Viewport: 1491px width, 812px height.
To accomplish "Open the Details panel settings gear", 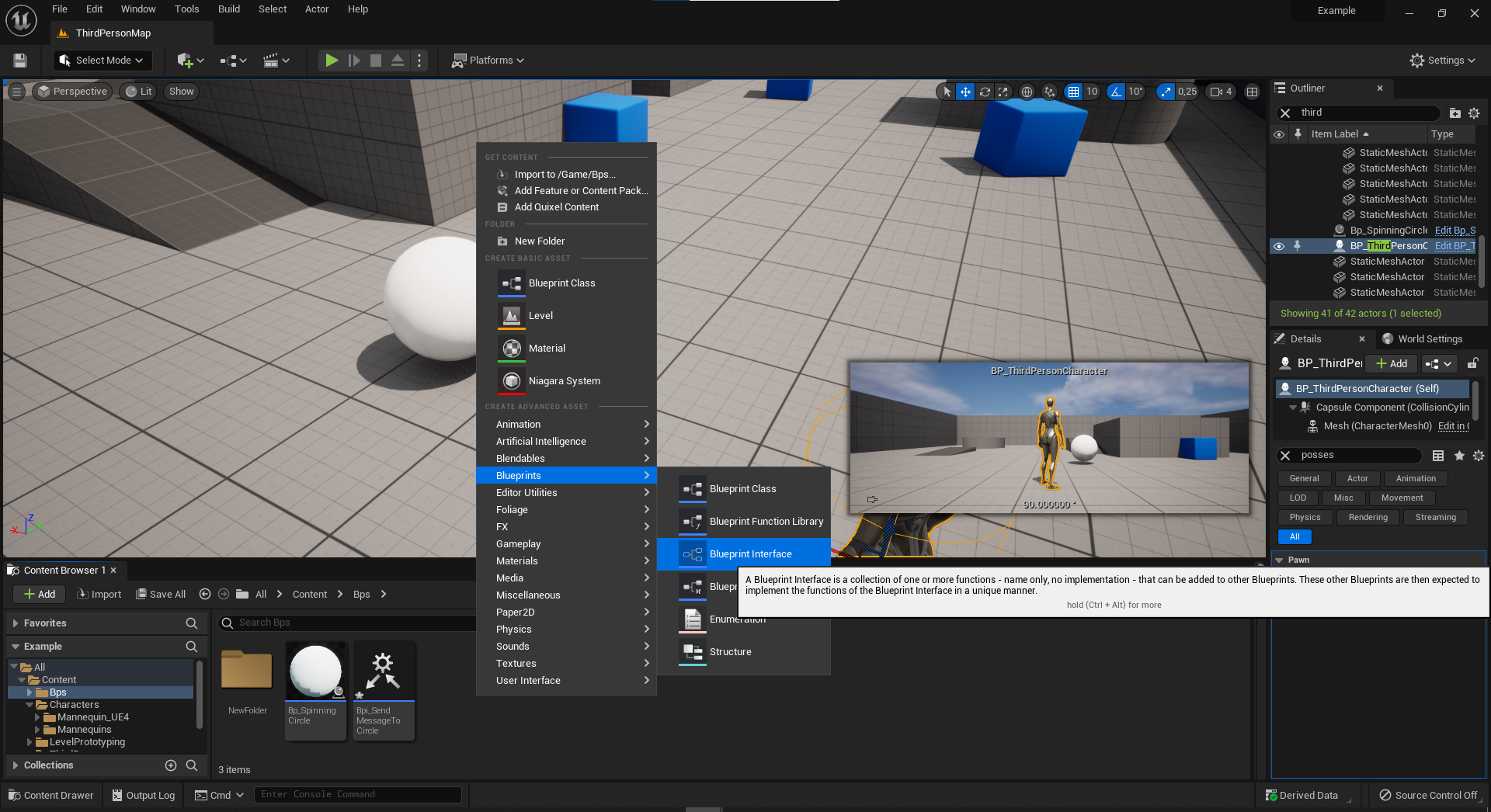I will 1479,456.
